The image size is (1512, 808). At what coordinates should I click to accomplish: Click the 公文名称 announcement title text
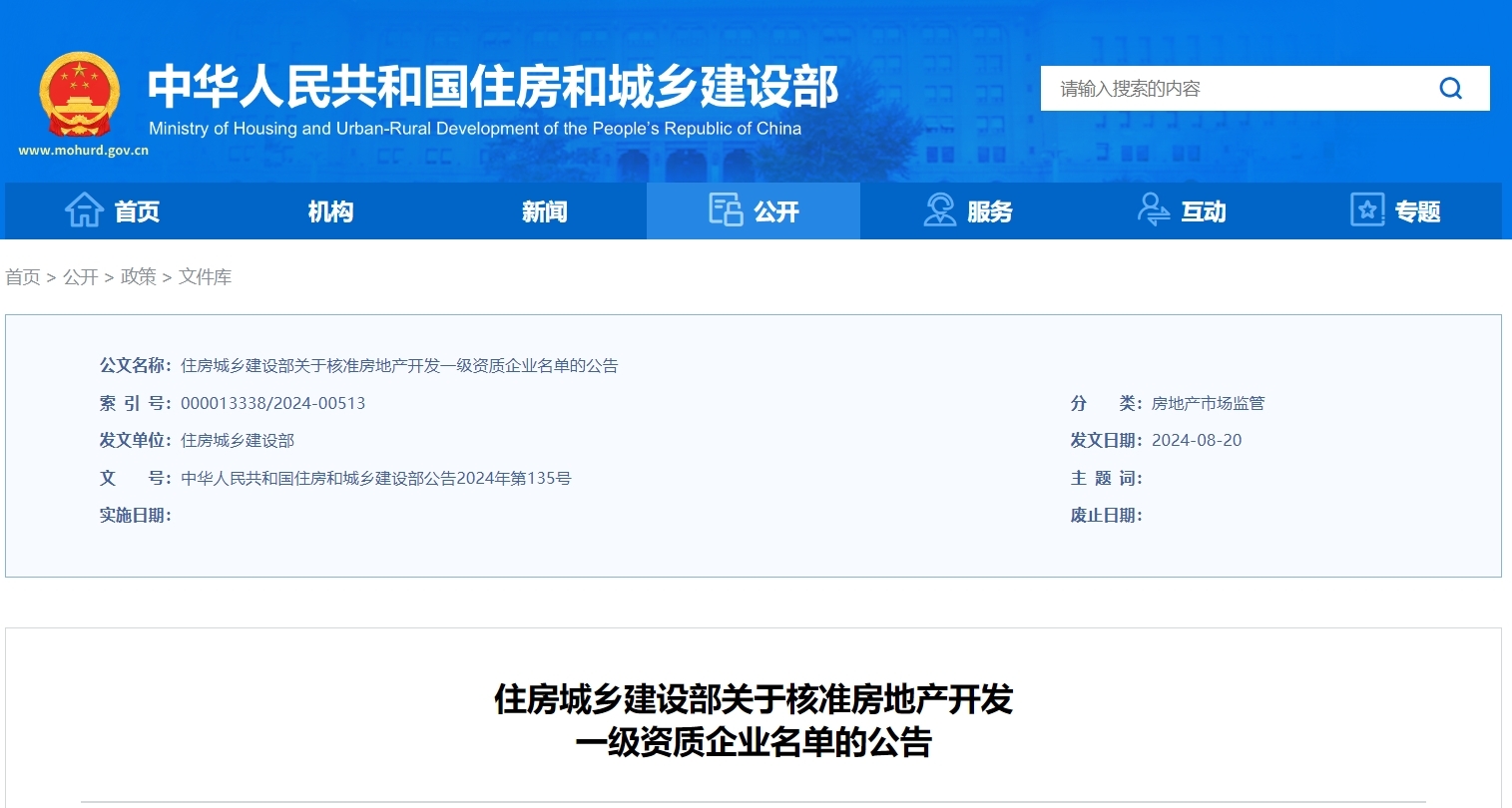tap(399, 365)
